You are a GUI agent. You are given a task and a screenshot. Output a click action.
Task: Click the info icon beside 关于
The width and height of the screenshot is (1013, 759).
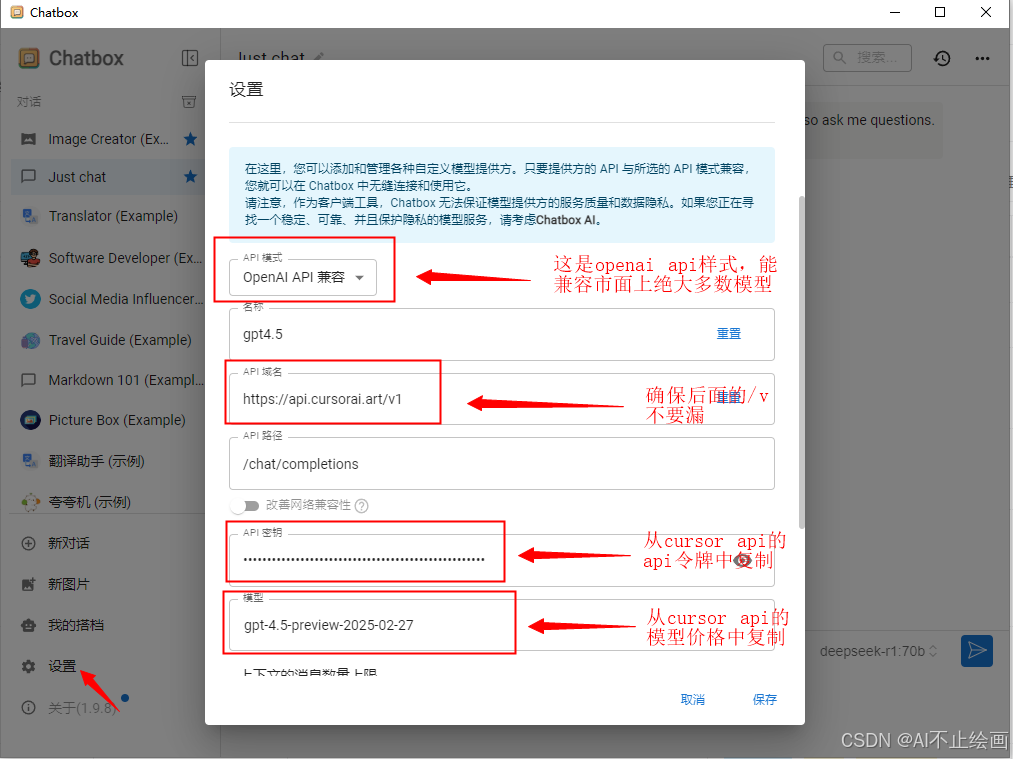tap(28, 708)
